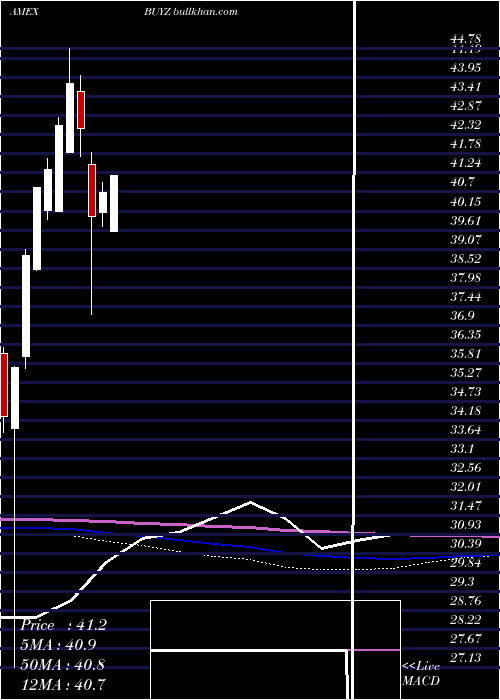
Task: Click the 30.93 price axis label
Action: 465,525
